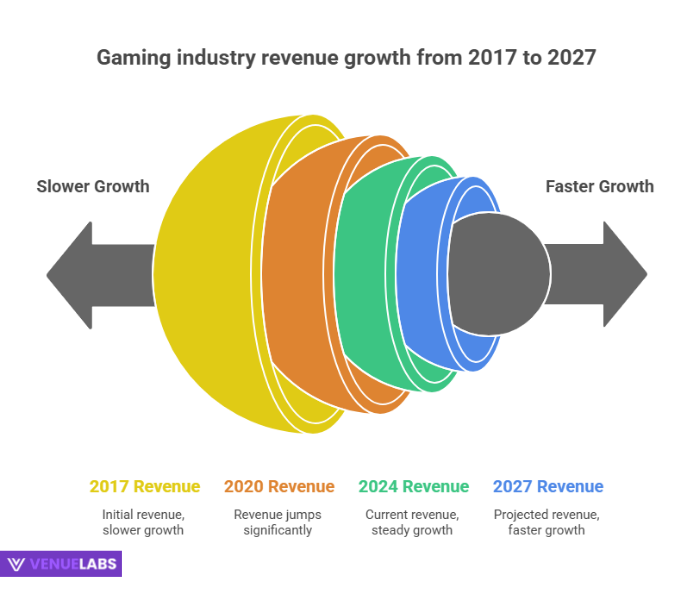
Task: Click the chart title about gaming revenue
Action: pos(346,58)
